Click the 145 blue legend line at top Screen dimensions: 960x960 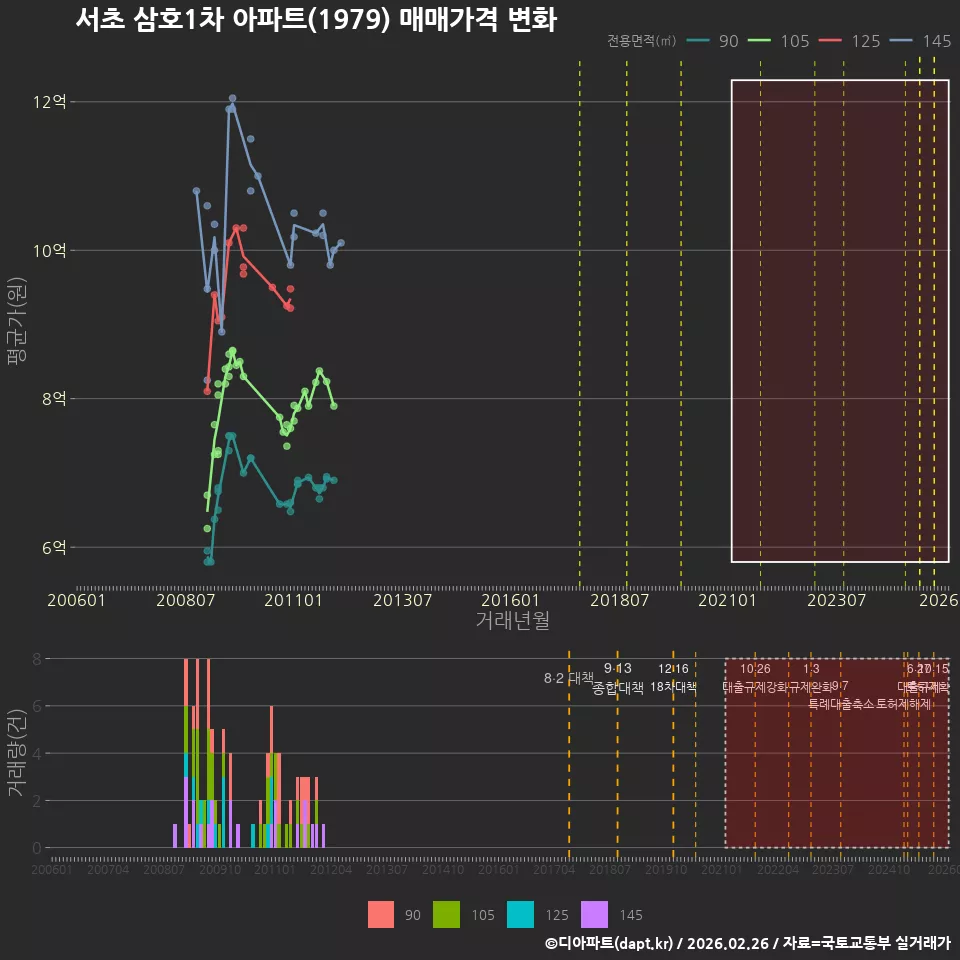pos(901,40)
